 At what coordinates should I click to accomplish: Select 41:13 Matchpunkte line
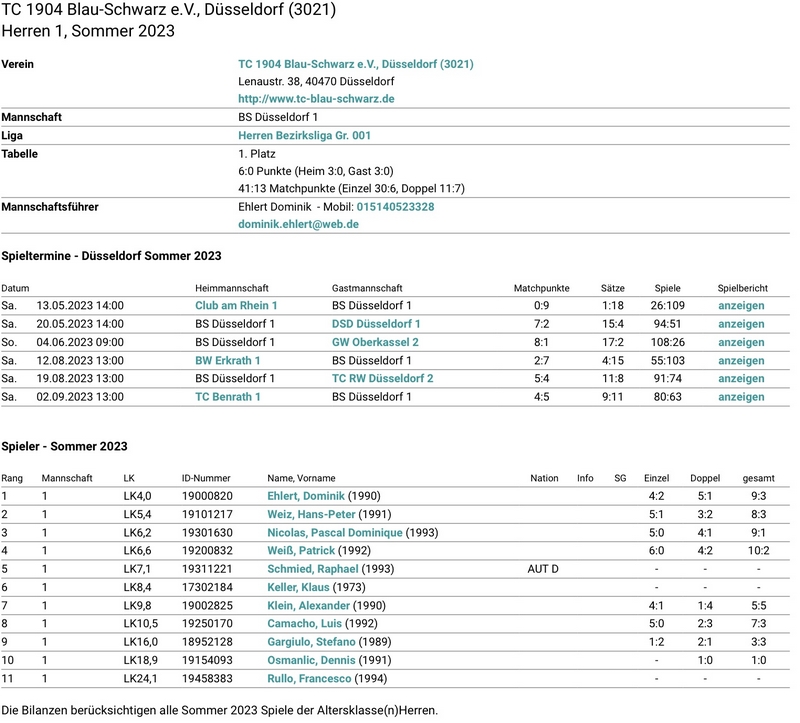point(352,189)
